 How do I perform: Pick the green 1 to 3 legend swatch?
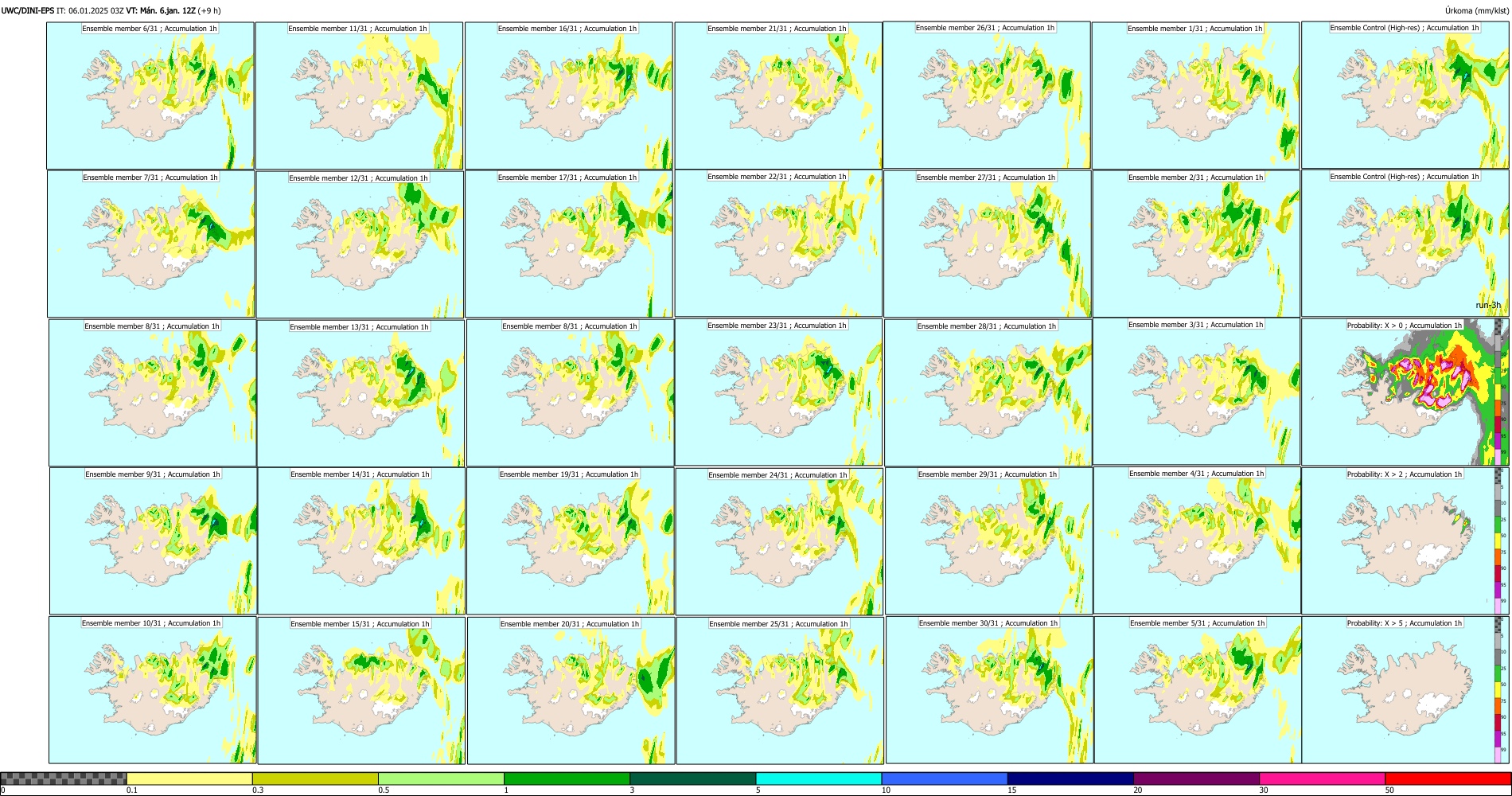click(x=567, y=778)
